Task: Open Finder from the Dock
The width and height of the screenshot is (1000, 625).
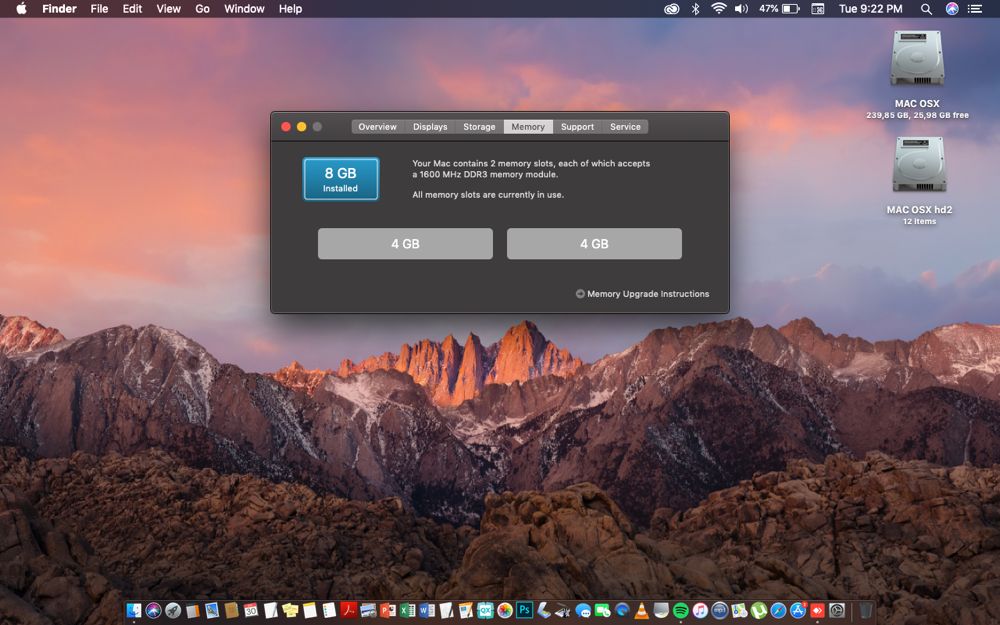Action: 134,610
